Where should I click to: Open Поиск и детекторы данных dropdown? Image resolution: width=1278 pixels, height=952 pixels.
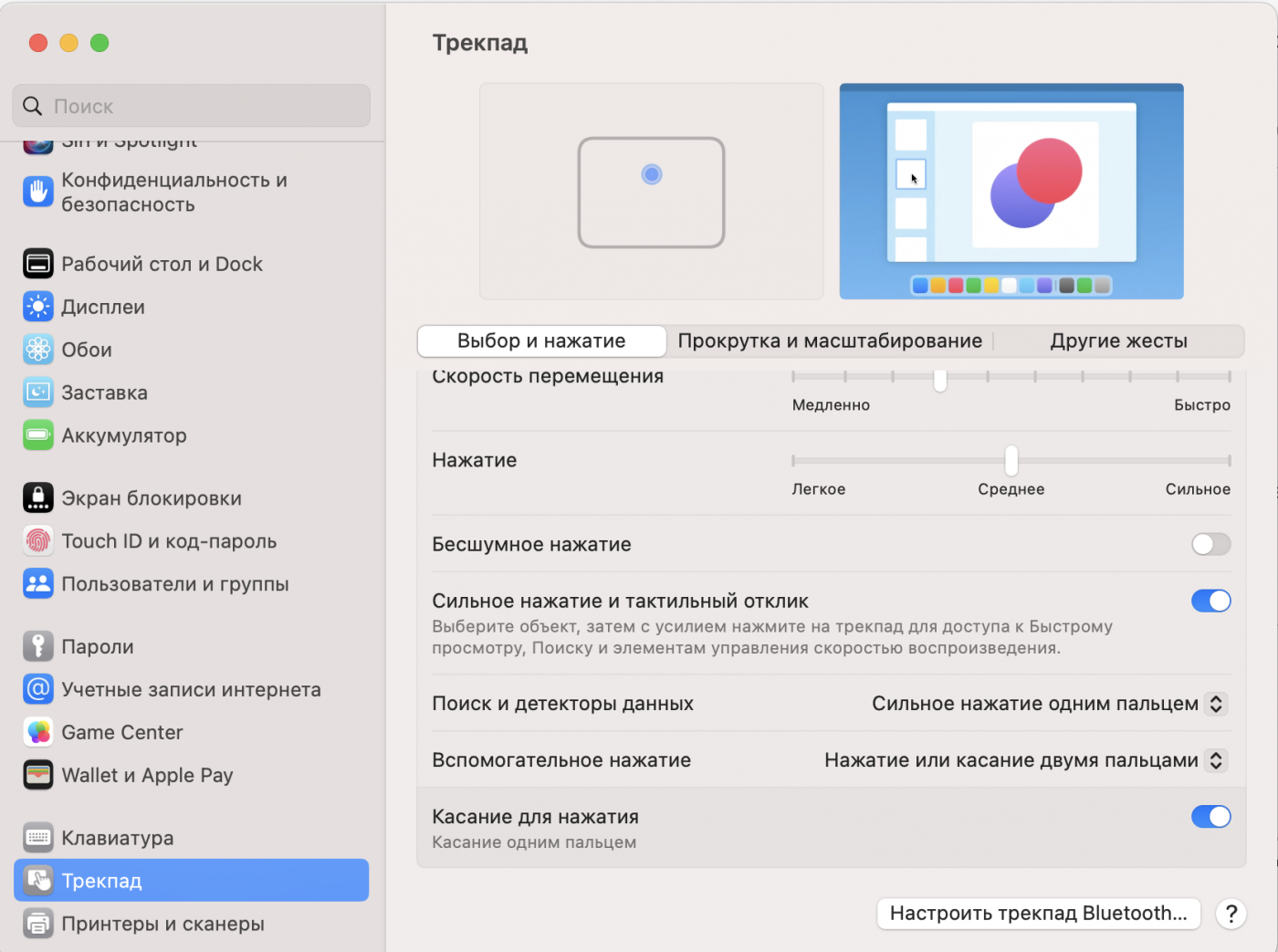pyautogui.click(x=1048, y=704)
